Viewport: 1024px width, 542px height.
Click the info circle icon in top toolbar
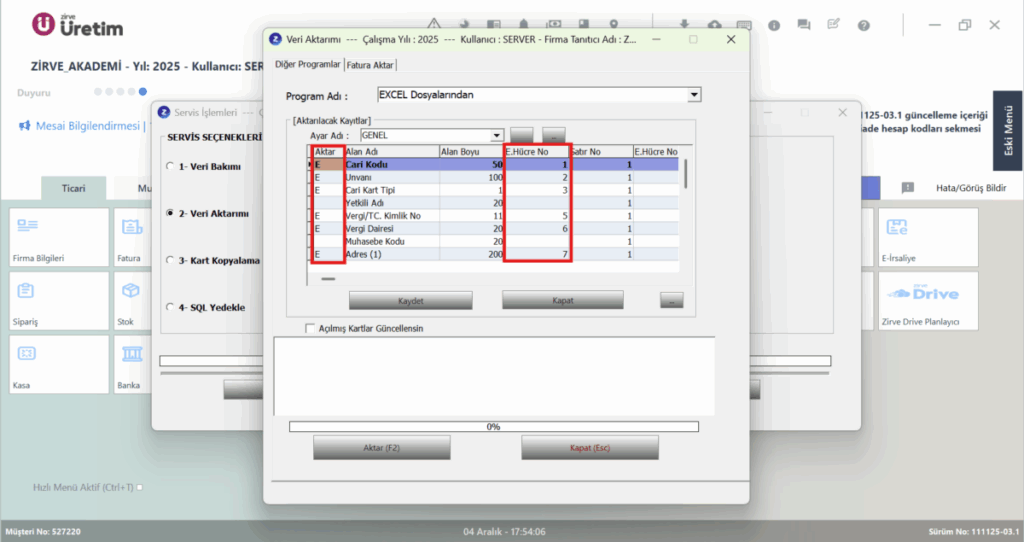(x=774, y=25)
